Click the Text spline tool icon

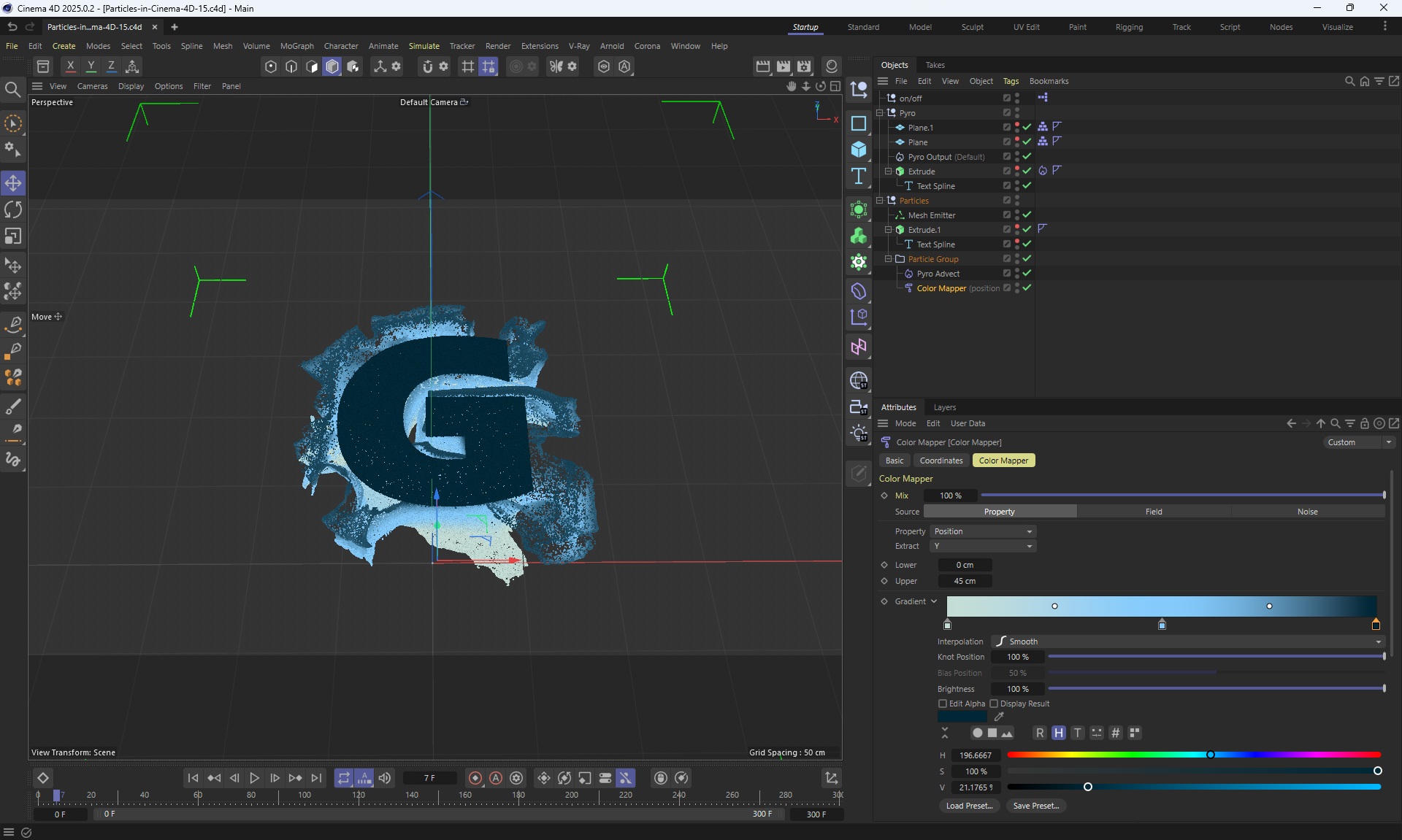coord(859,176)
